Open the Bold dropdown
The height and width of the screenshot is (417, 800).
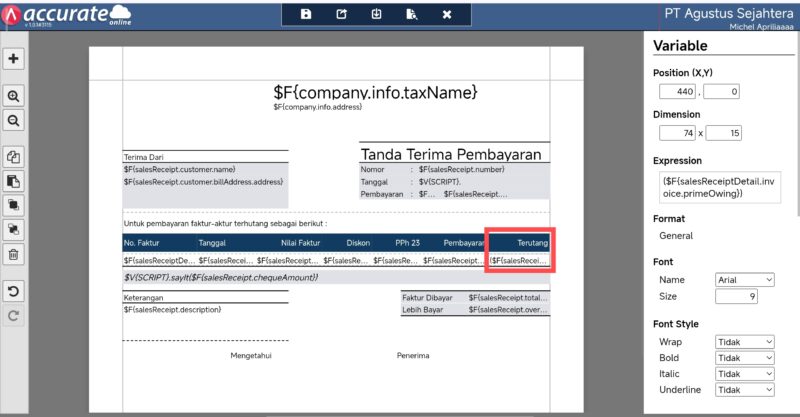pos(745,358)
